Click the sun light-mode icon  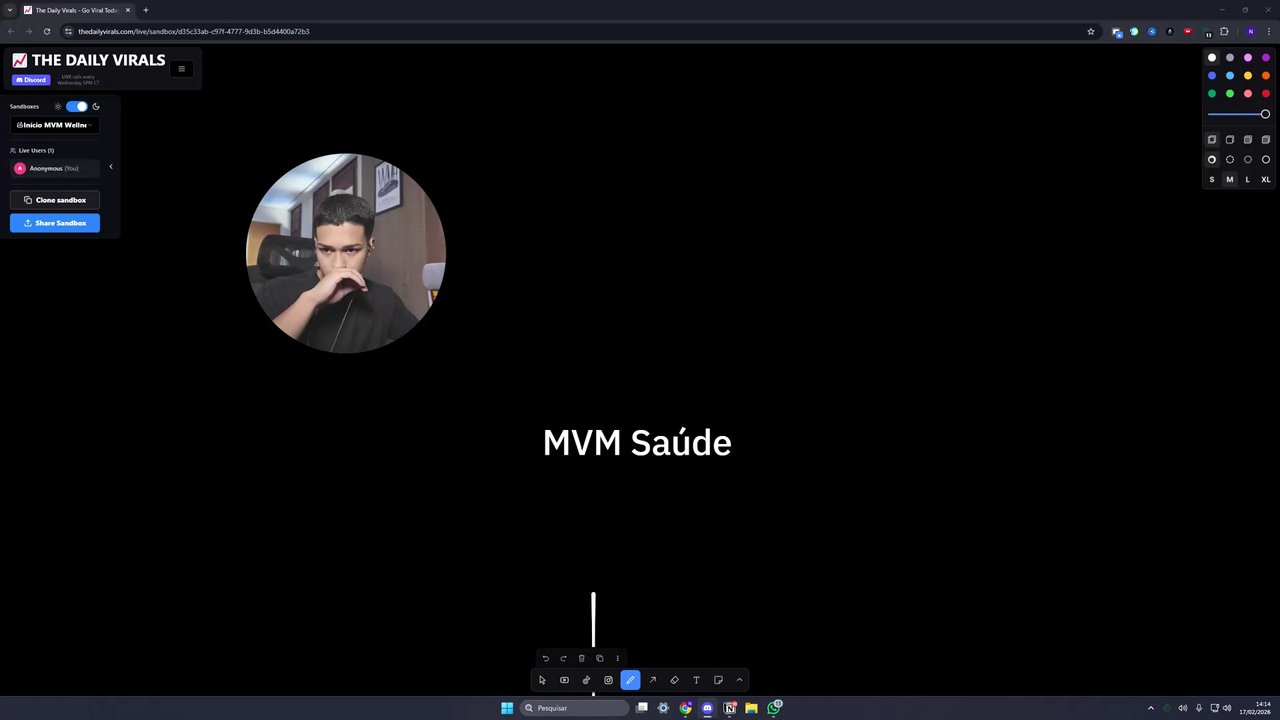(57, 106)
